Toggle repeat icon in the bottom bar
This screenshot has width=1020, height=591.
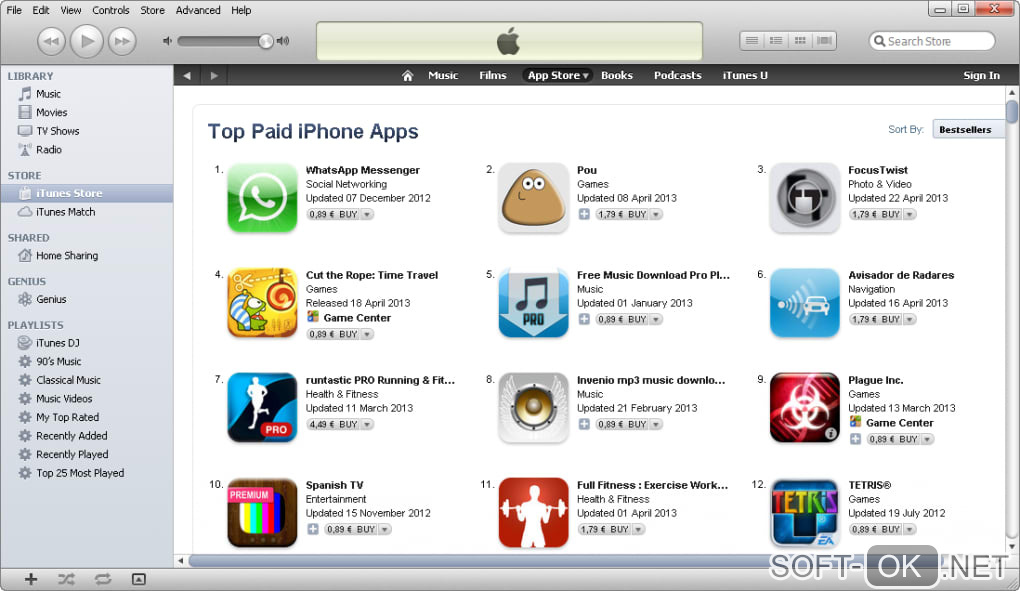103,579
